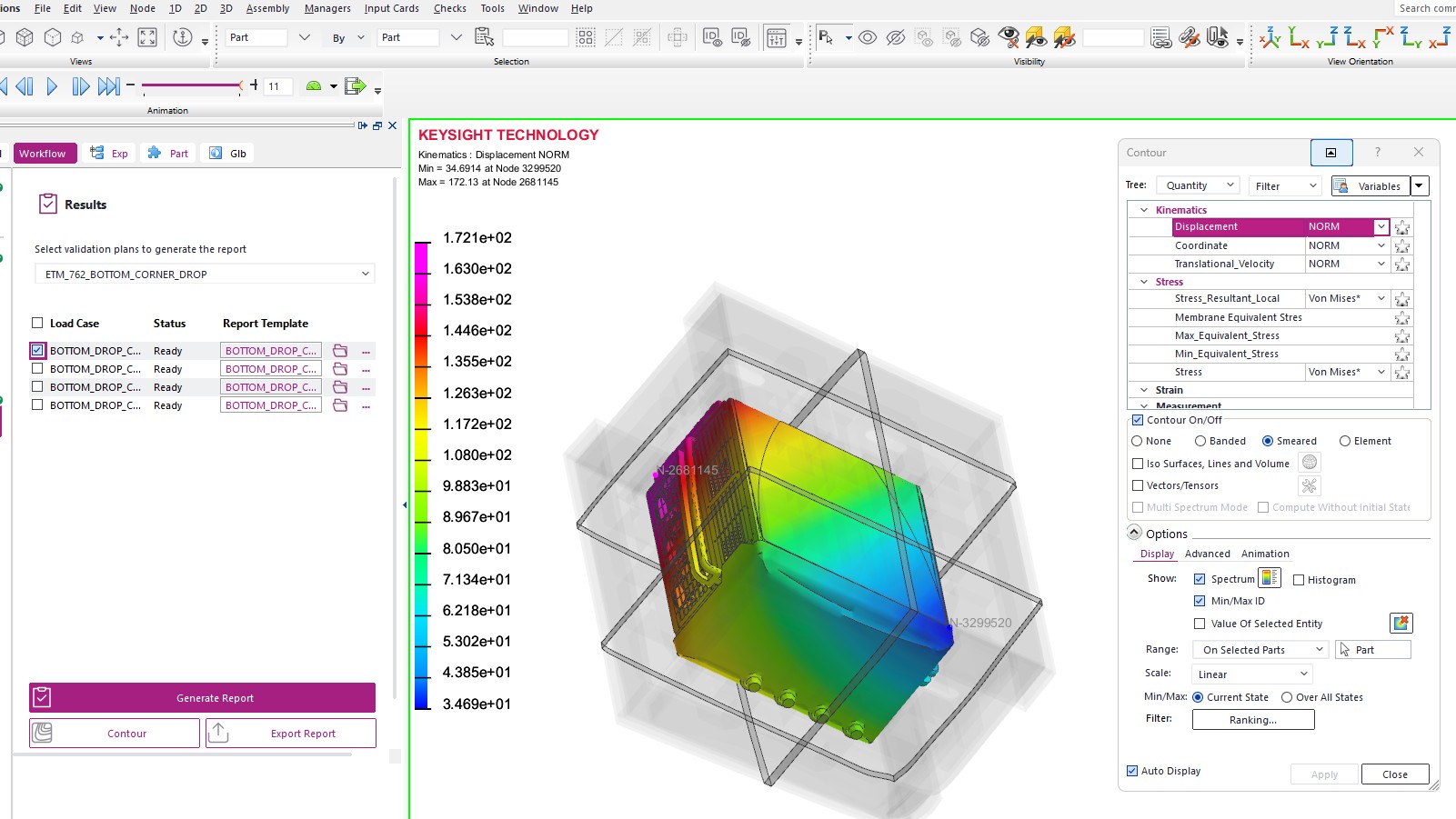Click the Vectors/Tensors settings icon

[1310, 485]
